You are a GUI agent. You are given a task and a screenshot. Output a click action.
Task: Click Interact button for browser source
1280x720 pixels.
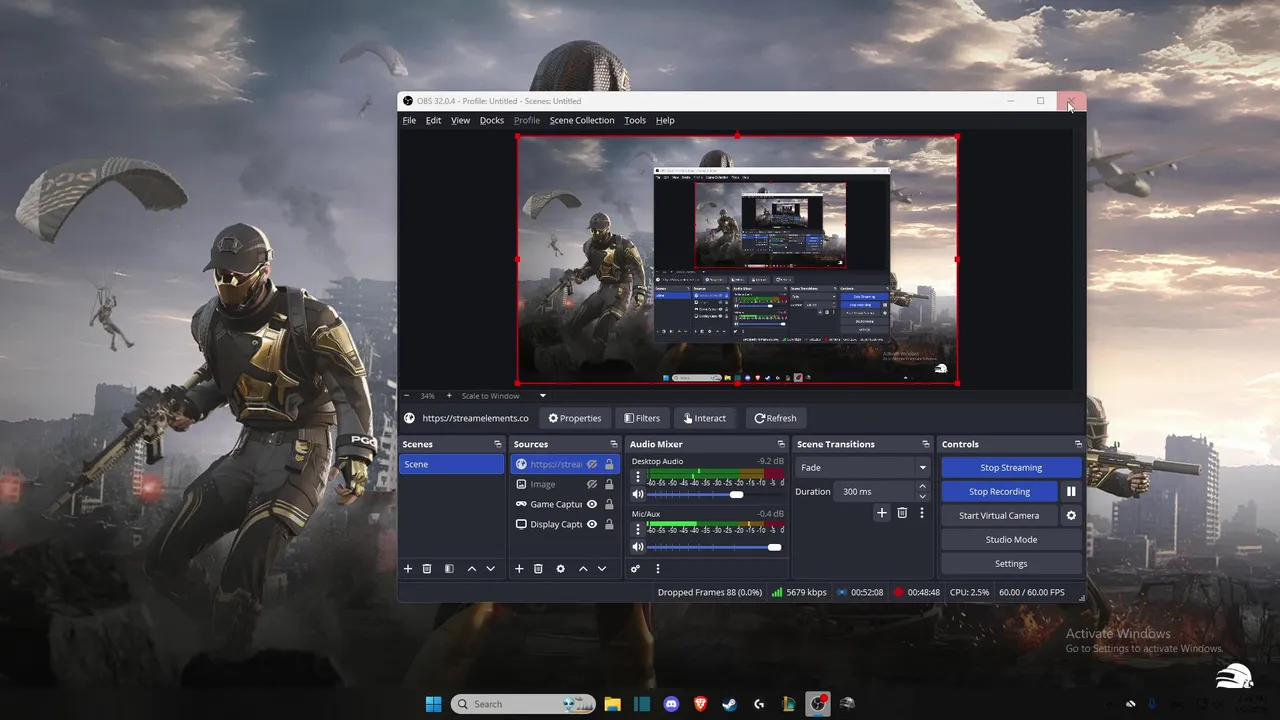(705, 418)
